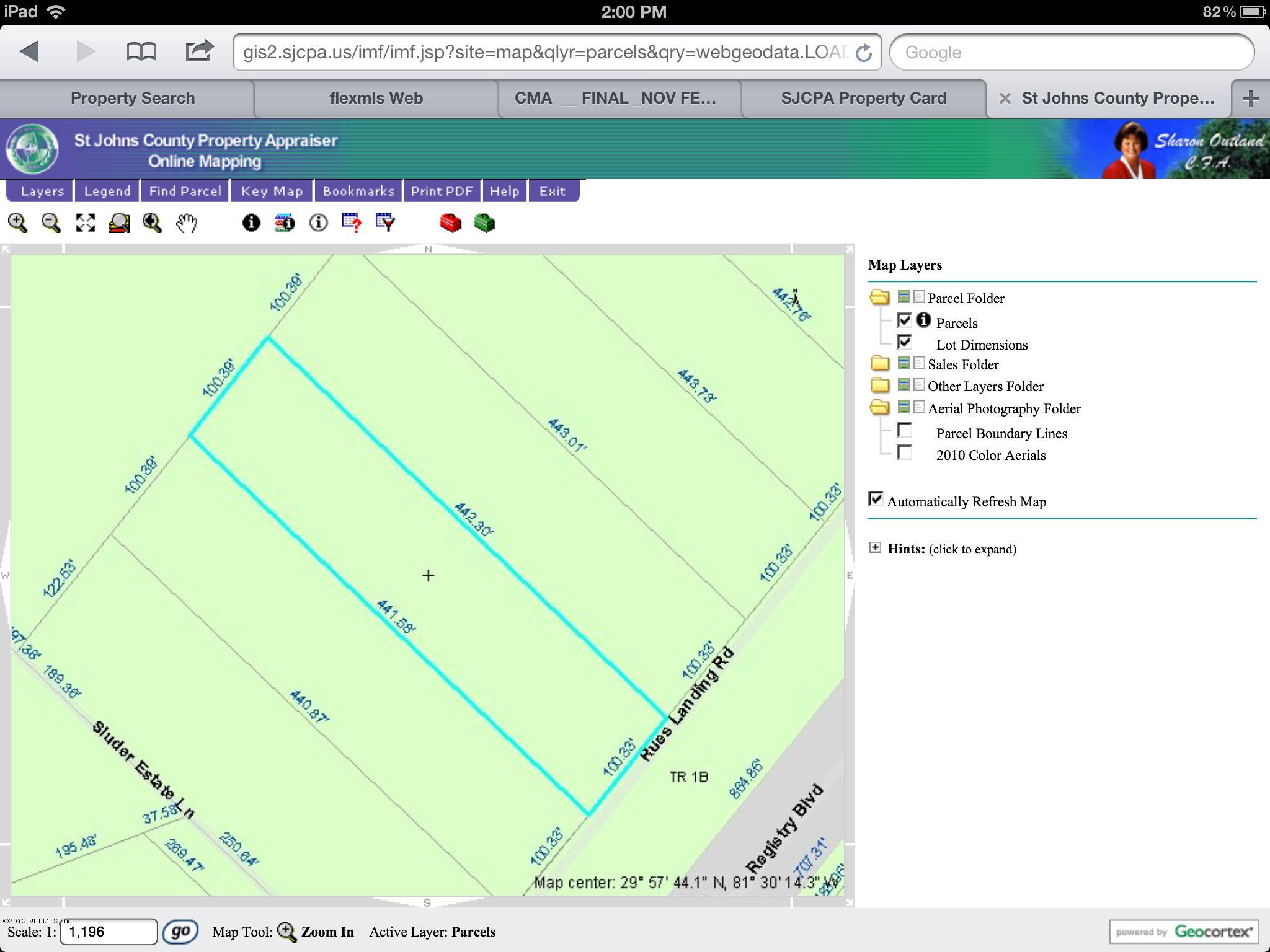The height and width of the screenshot is (952, 1270).
Task: Open Safari bookmarks book icon
Action: click(141, 51)
